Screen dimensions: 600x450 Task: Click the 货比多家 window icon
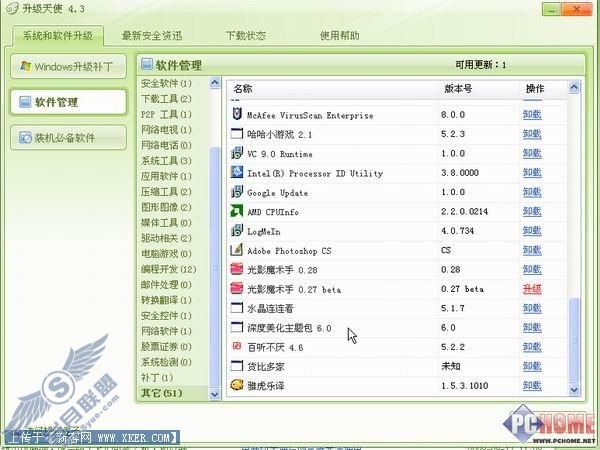click(x=237, y=366)
